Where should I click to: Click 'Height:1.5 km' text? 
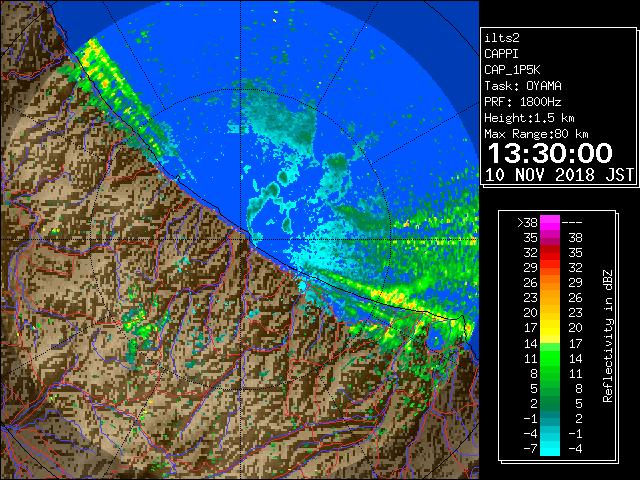(529, 118)
